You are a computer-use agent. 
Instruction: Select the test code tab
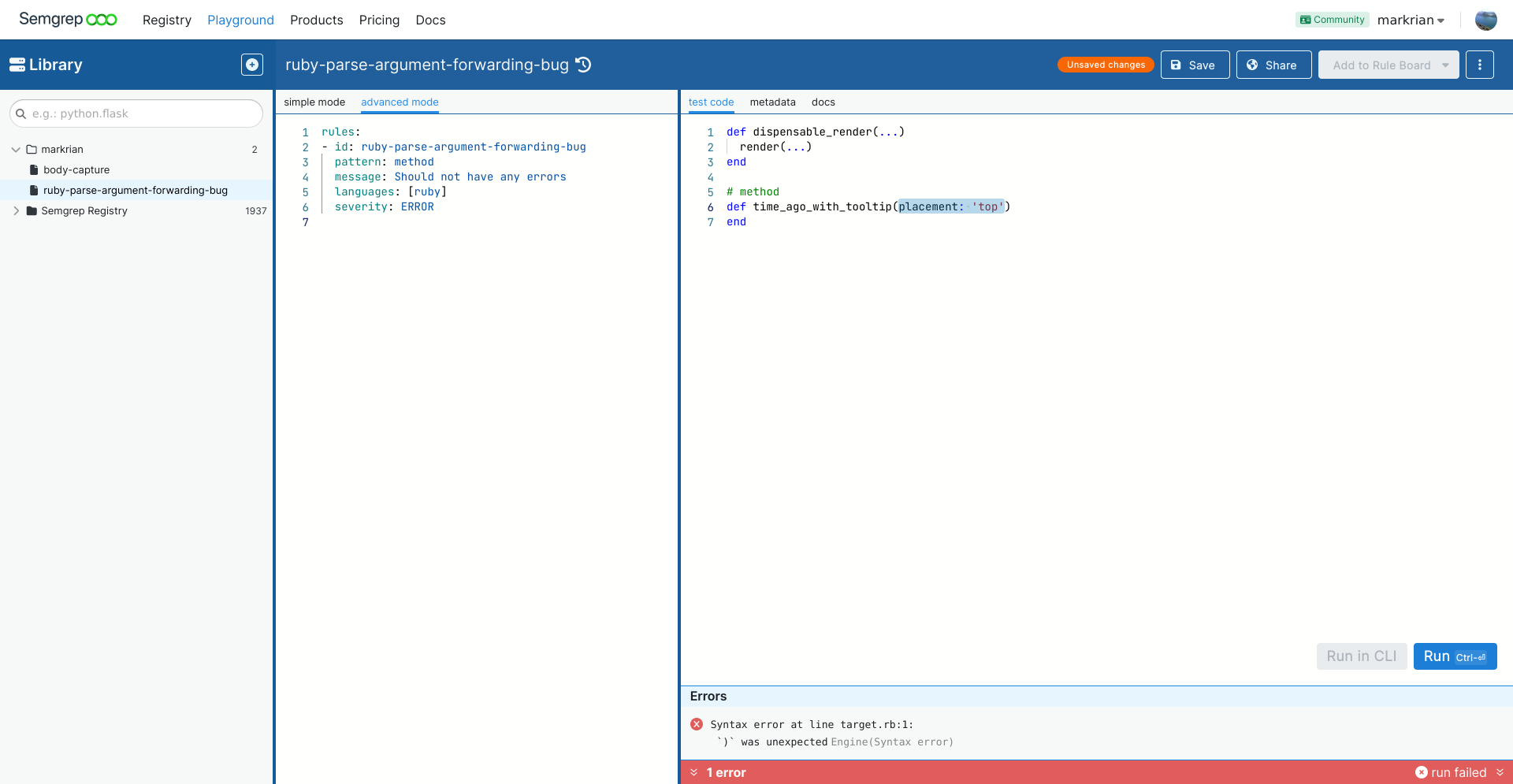tap(711, 102)
